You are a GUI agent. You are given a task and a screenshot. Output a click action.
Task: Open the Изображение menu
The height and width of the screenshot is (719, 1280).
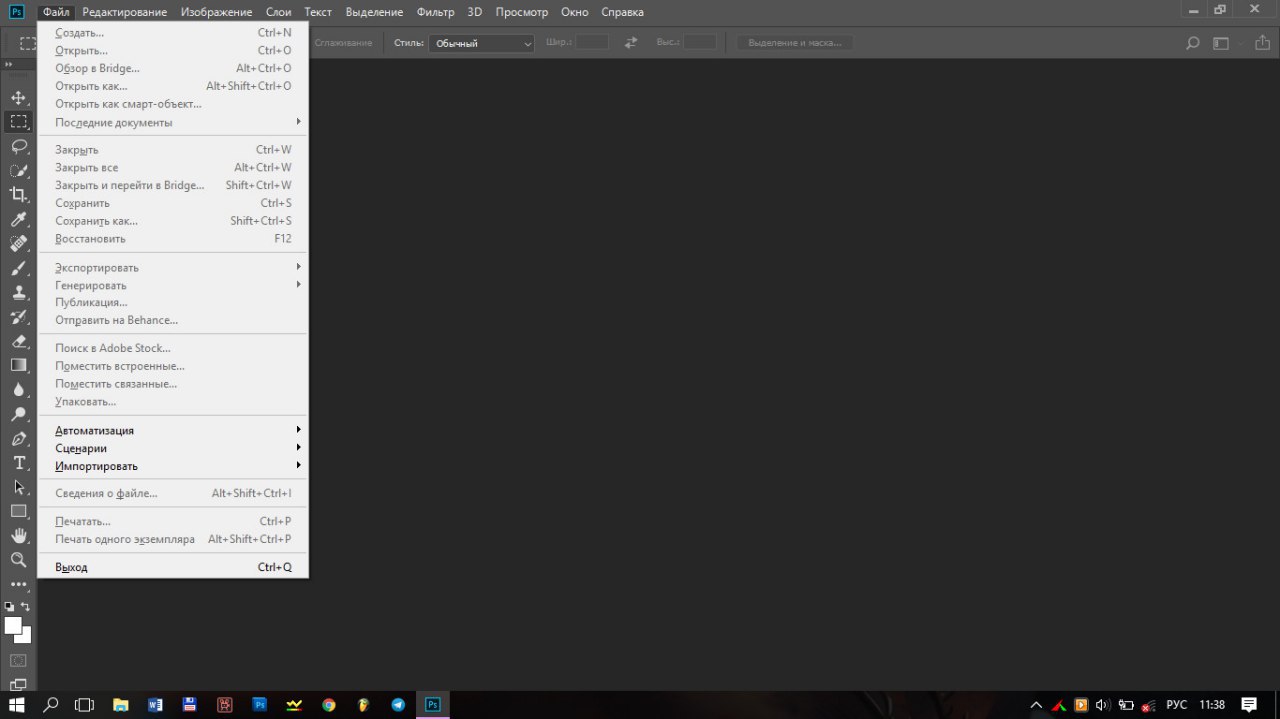pyautogui.click(x=216, y=12)
